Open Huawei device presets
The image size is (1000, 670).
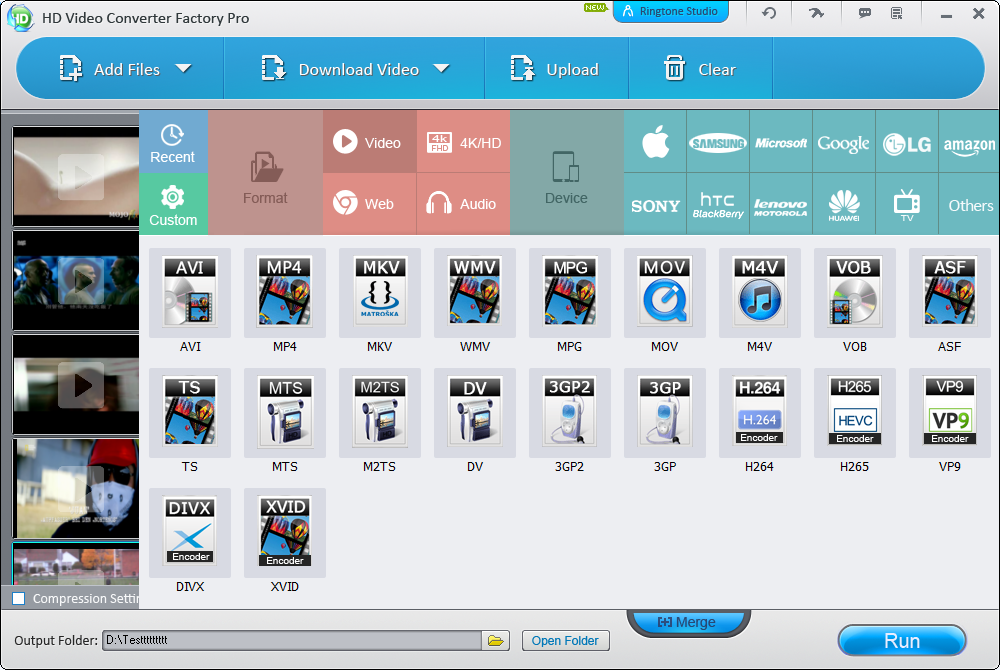pos(844,204)
